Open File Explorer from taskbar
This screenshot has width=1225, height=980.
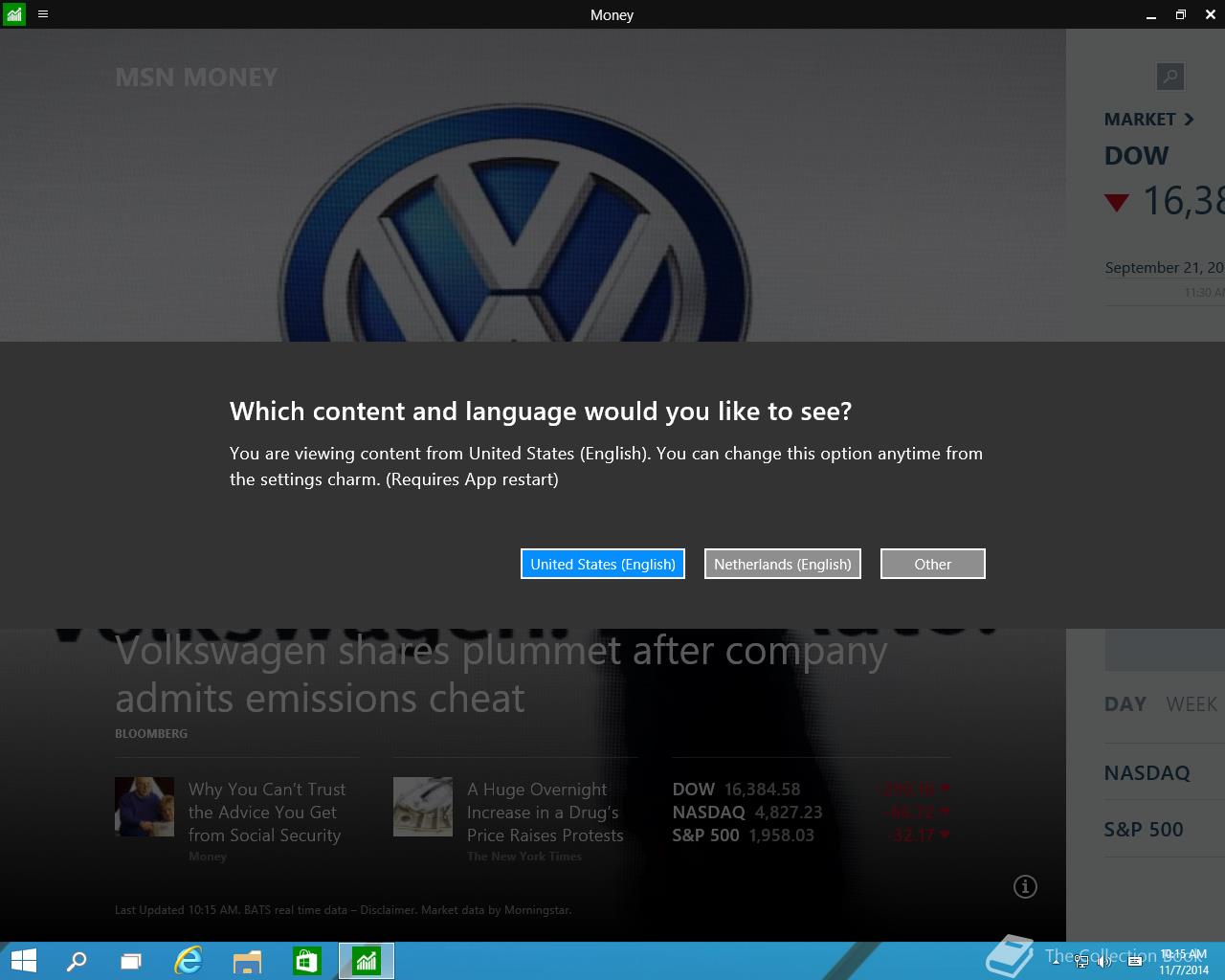(x=248, y=961)
